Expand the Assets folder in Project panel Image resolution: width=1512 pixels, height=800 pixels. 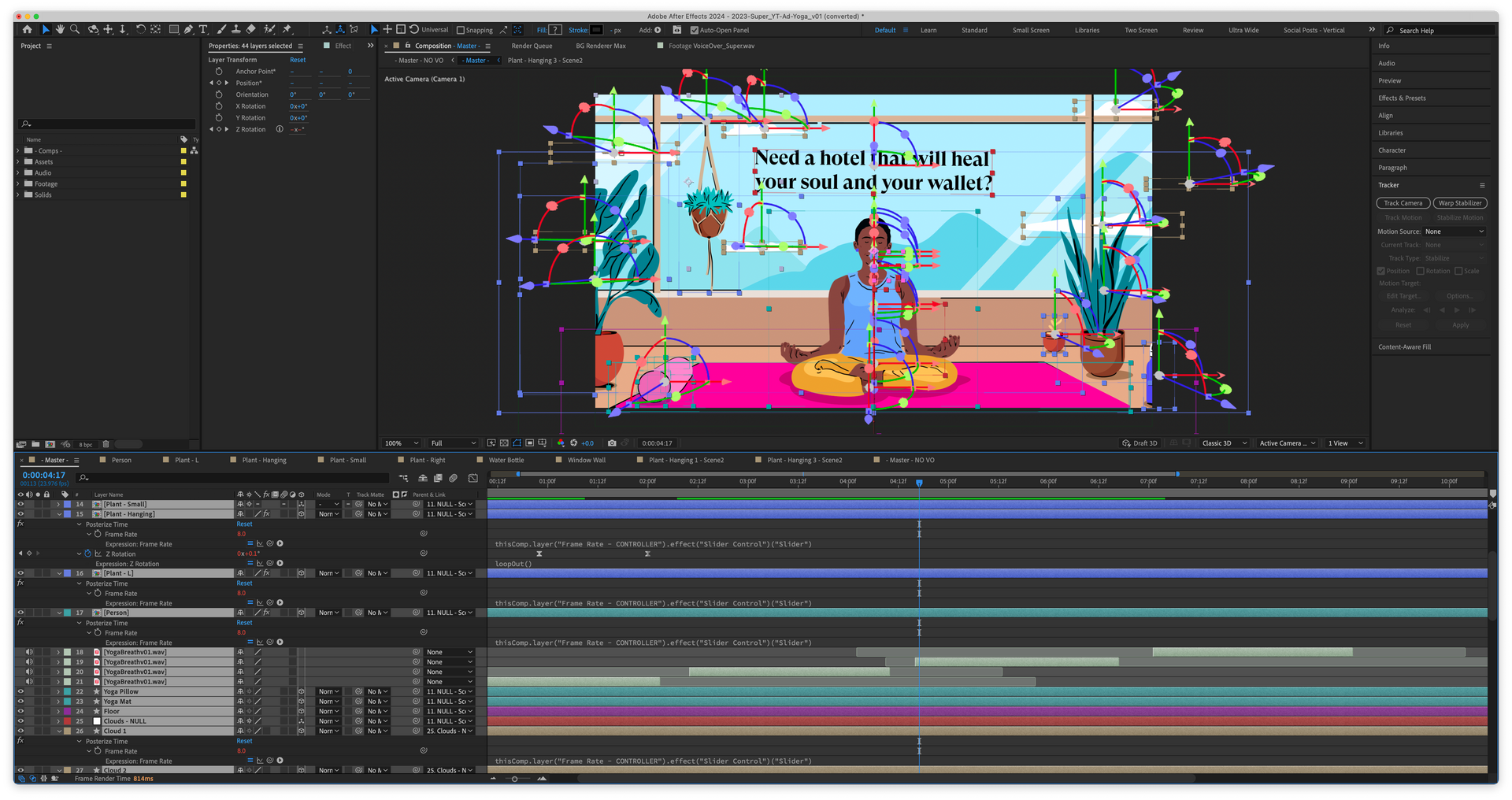click(x=18, y=161)
